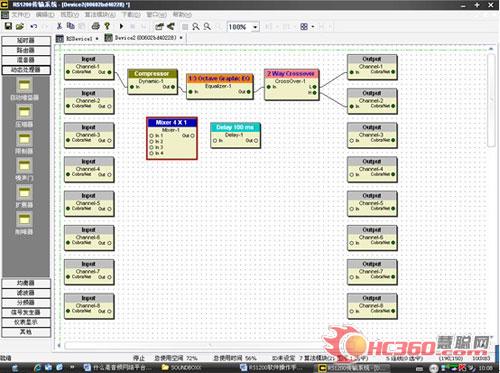Click the Help question mark icon

[x=107, y=26]
